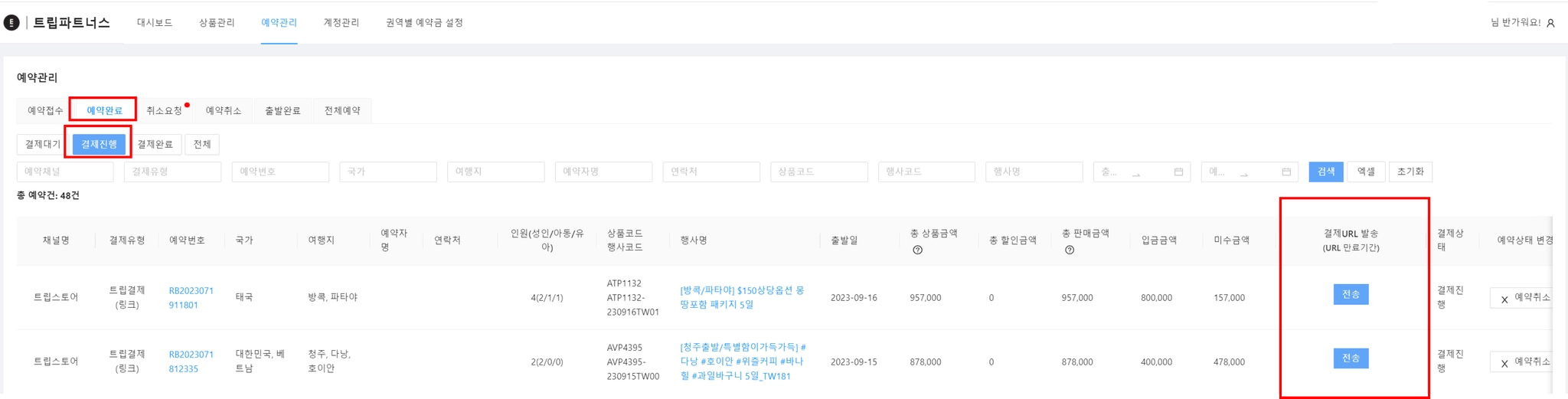Click the 트립파트너스 logo icon
The image size is (1568, 399).
tap(11, 23)
